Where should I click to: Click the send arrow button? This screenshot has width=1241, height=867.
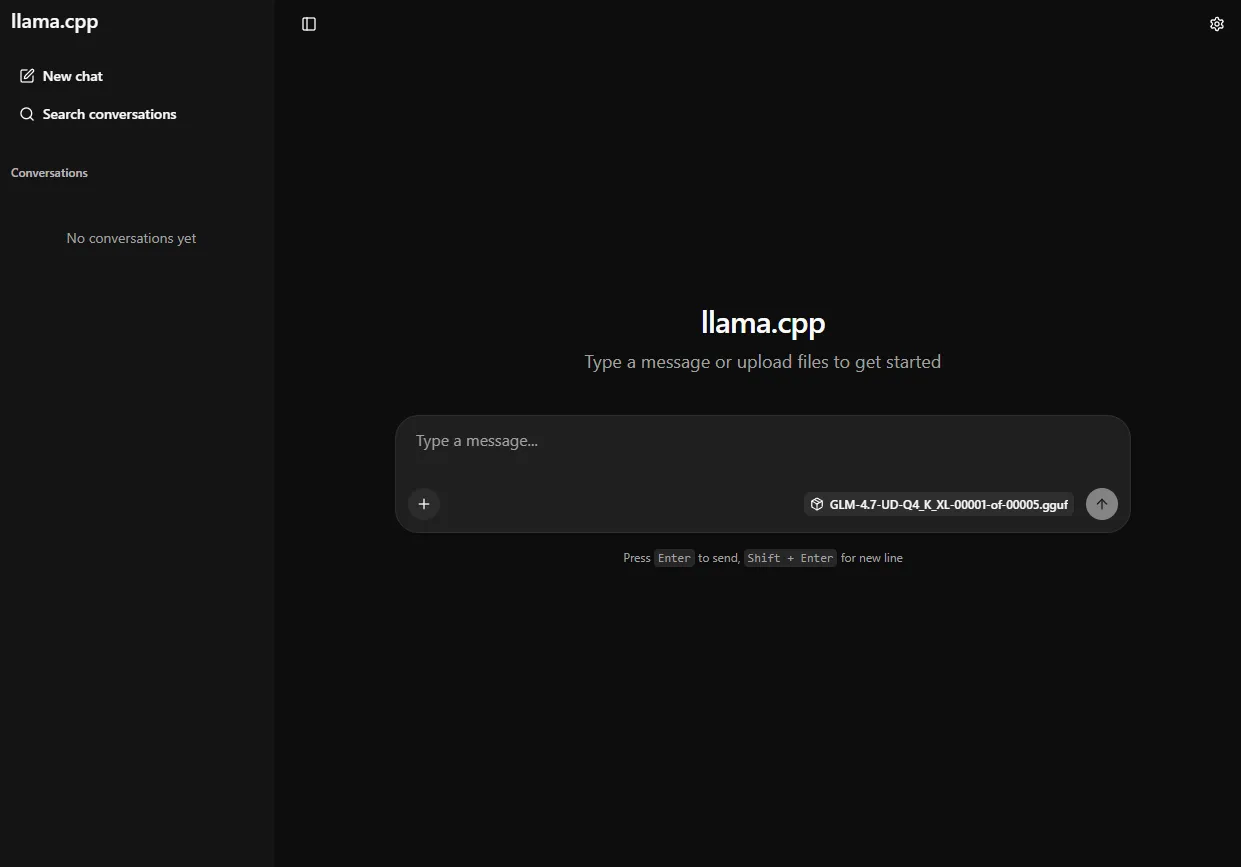coord(1102,504)
